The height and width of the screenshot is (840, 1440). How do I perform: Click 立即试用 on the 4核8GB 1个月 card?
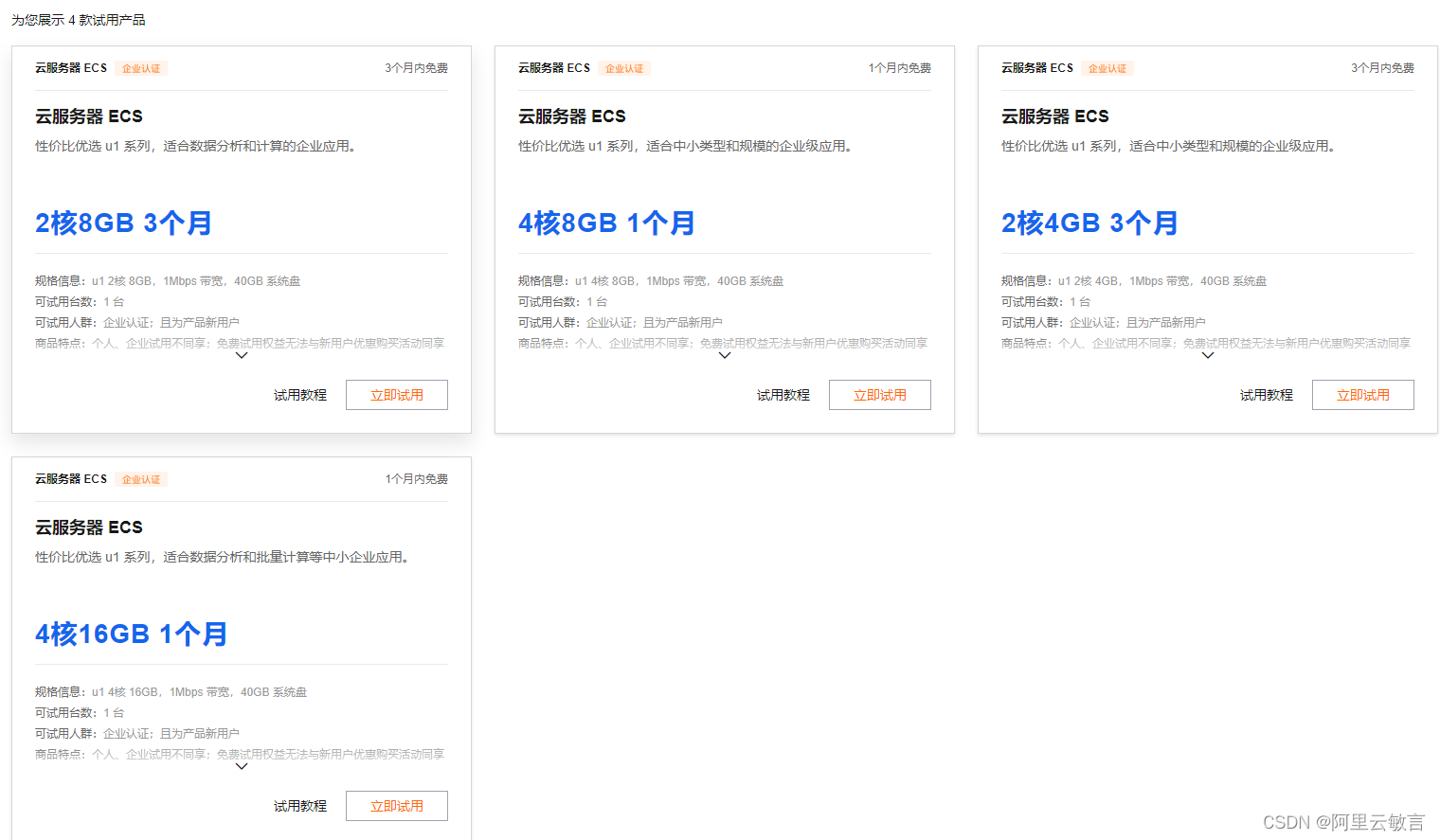pos(880,395)
